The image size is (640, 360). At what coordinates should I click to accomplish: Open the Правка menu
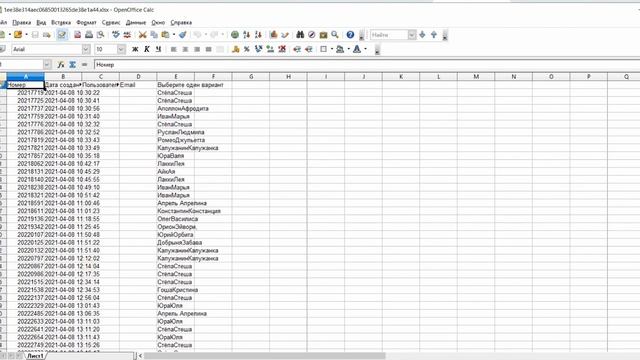tap(22, 22)
